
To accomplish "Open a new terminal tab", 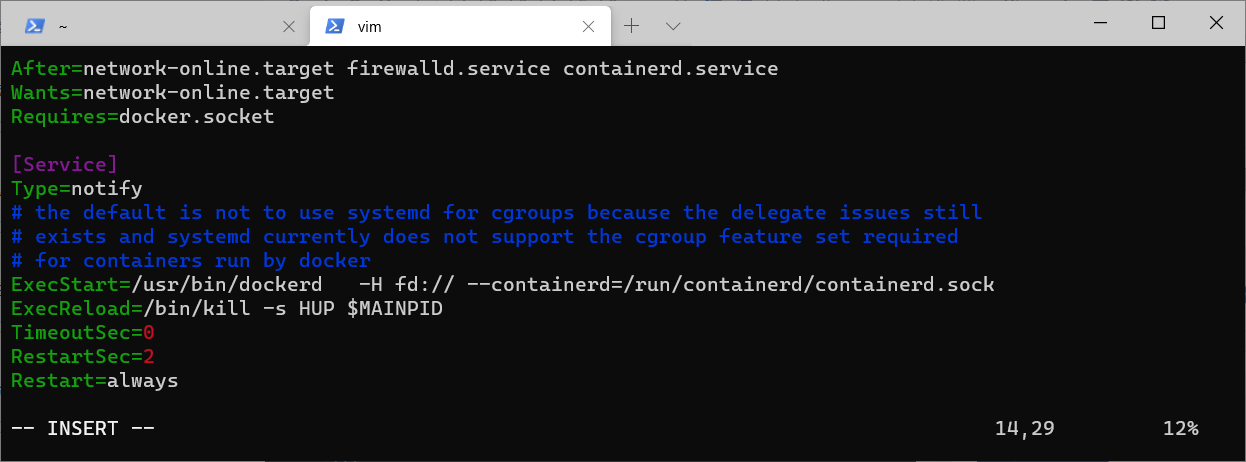I will coord(632,26).
